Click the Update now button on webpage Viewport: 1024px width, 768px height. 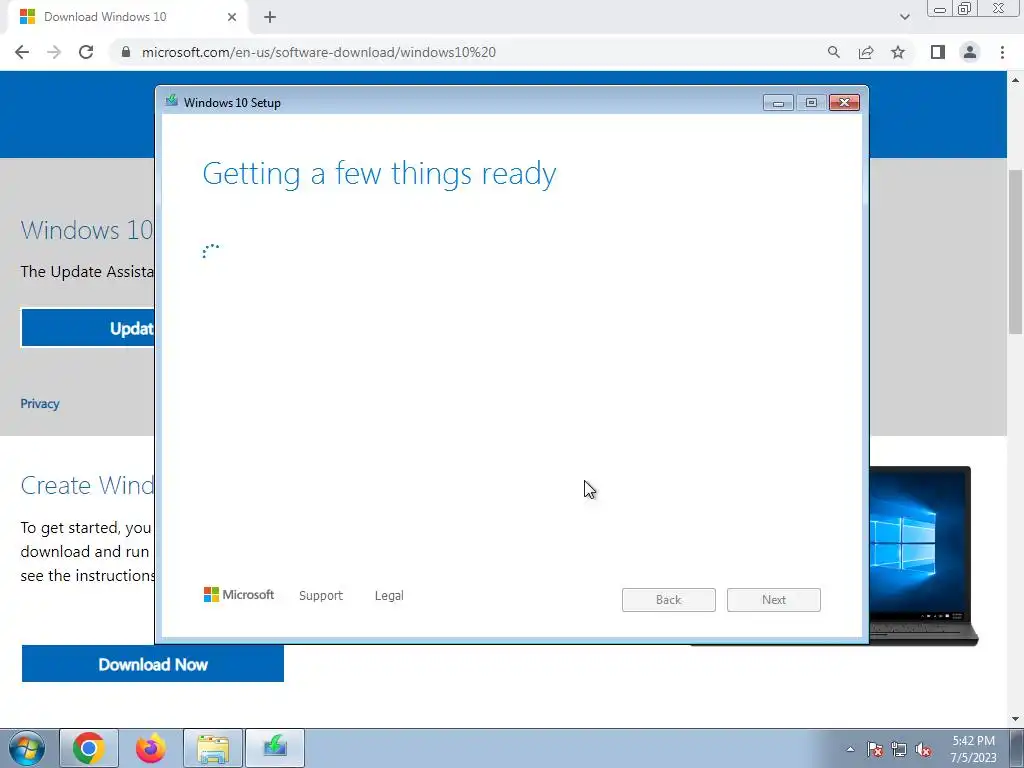coord(88,328)
